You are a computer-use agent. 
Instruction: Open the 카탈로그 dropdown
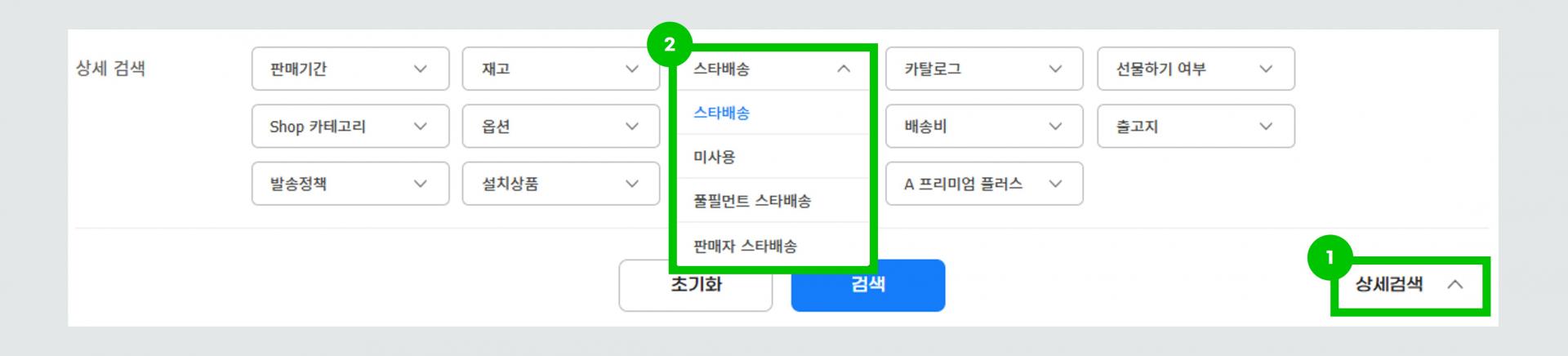[983, 69]
